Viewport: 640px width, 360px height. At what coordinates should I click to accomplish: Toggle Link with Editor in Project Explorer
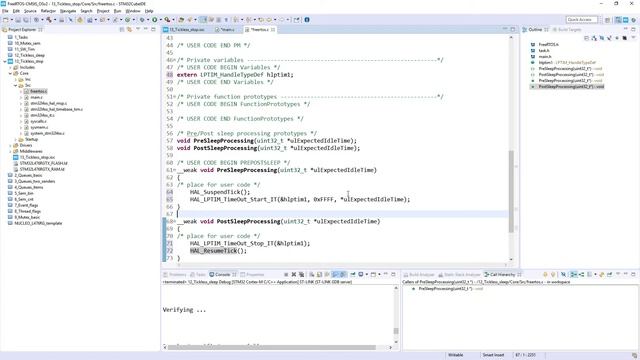129,30
